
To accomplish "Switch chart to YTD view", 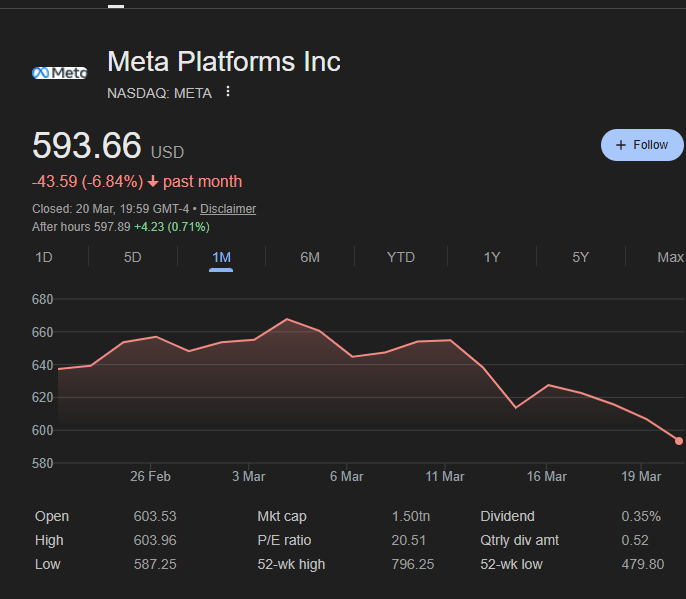I will point(401,257).
